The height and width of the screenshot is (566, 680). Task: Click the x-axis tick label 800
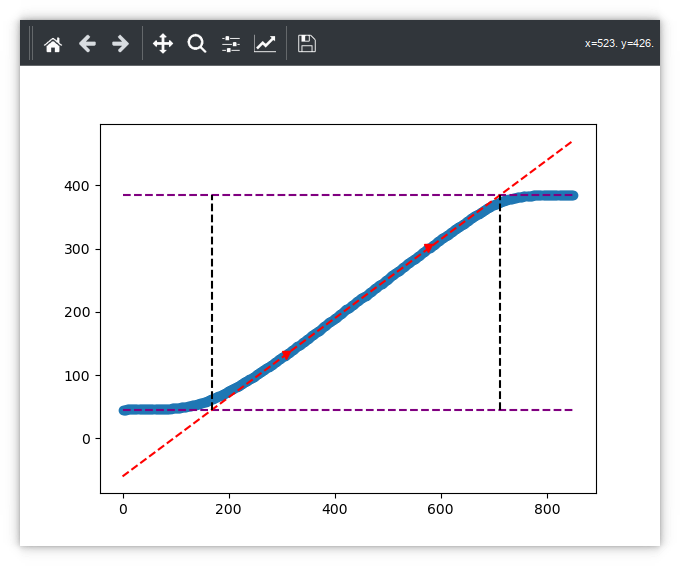(547, 509)
